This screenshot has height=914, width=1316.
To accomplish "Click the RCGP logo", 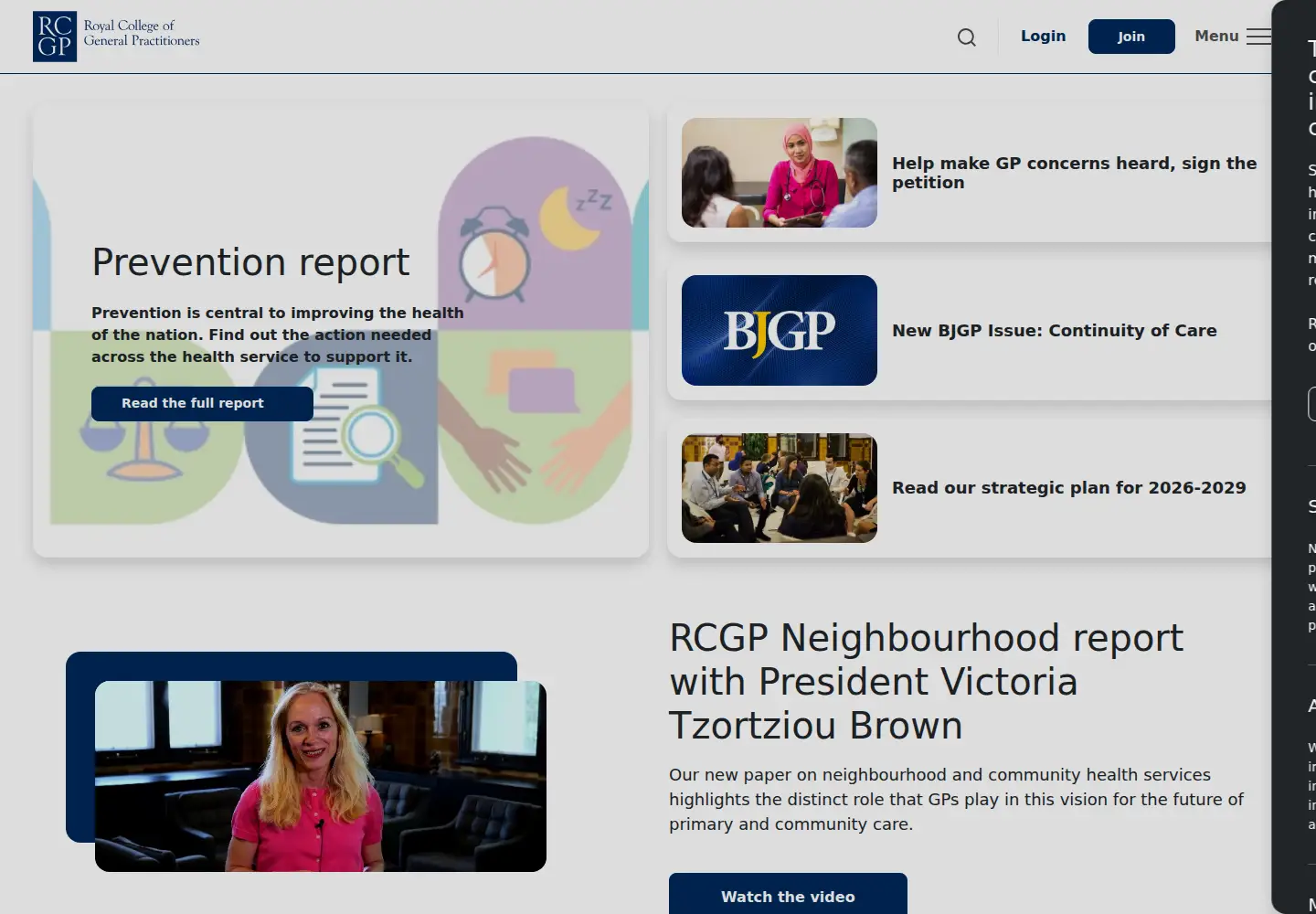I will pyautogui.click(x=116, y=37).
